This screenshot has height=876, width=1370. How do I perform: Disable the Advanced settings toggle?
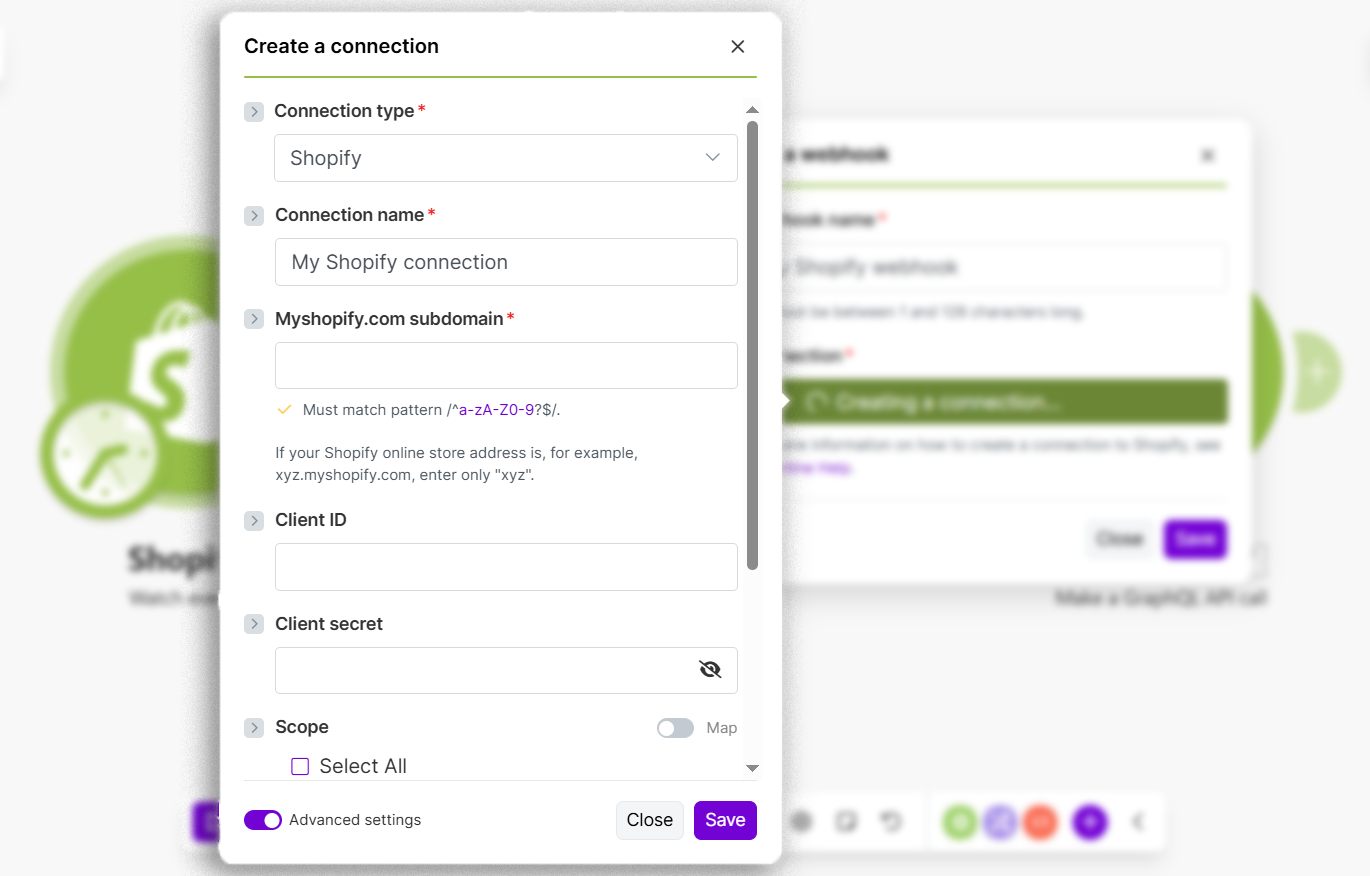(x=263, y=820)
